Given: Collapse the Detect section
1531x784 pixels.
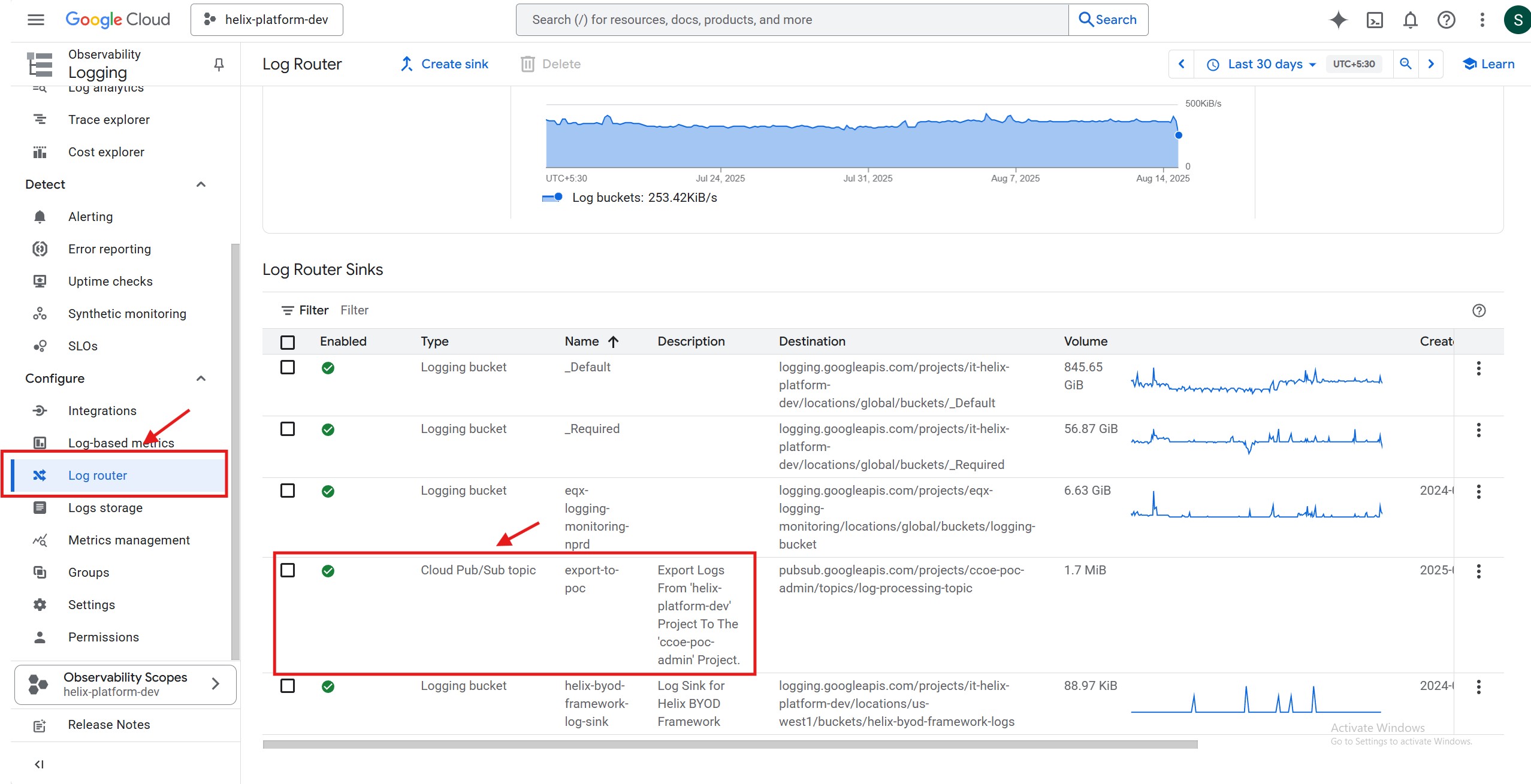Looking at the screenshot, I should pos(201,184).
